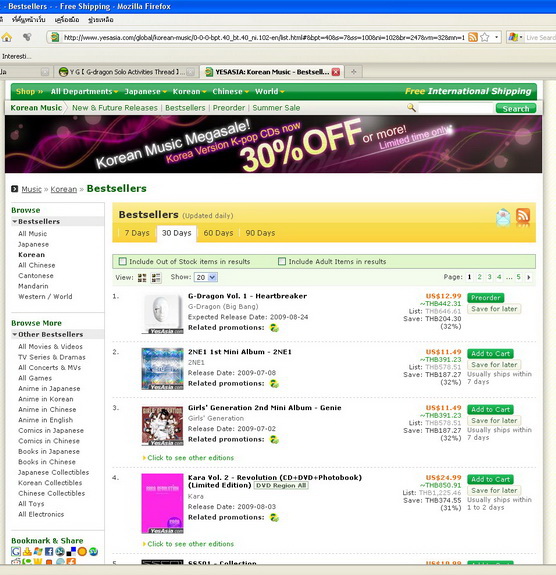
Task: Open the Preorder section link
Action: [228, 108]
